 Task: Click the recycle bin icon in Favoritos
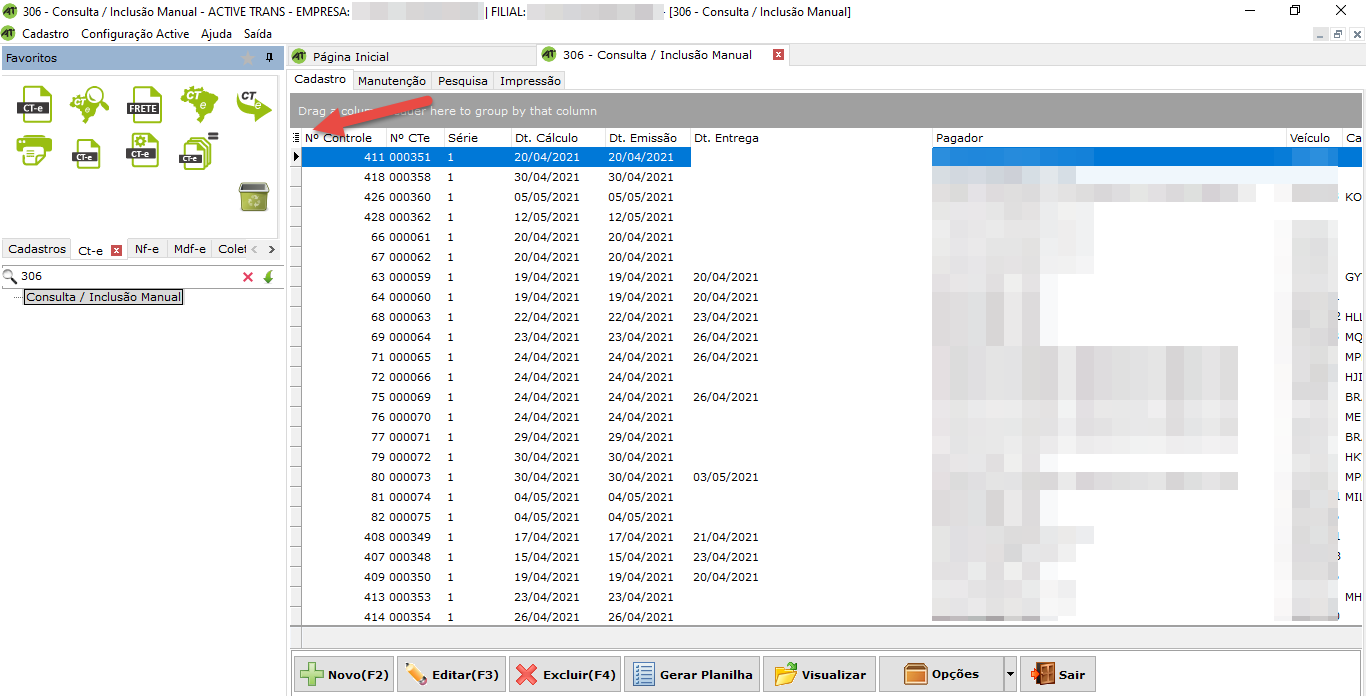(x=253, y=197)
